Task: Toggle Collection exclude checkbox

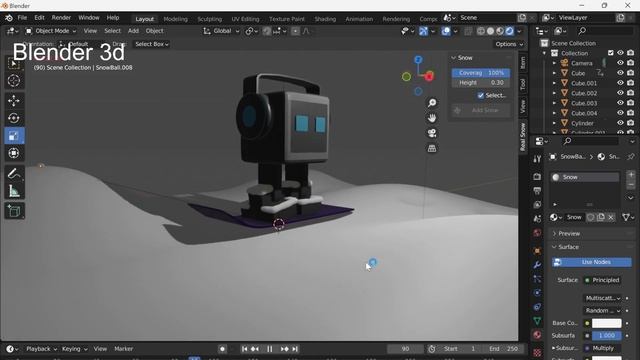Action: click(x=611, y=53)
